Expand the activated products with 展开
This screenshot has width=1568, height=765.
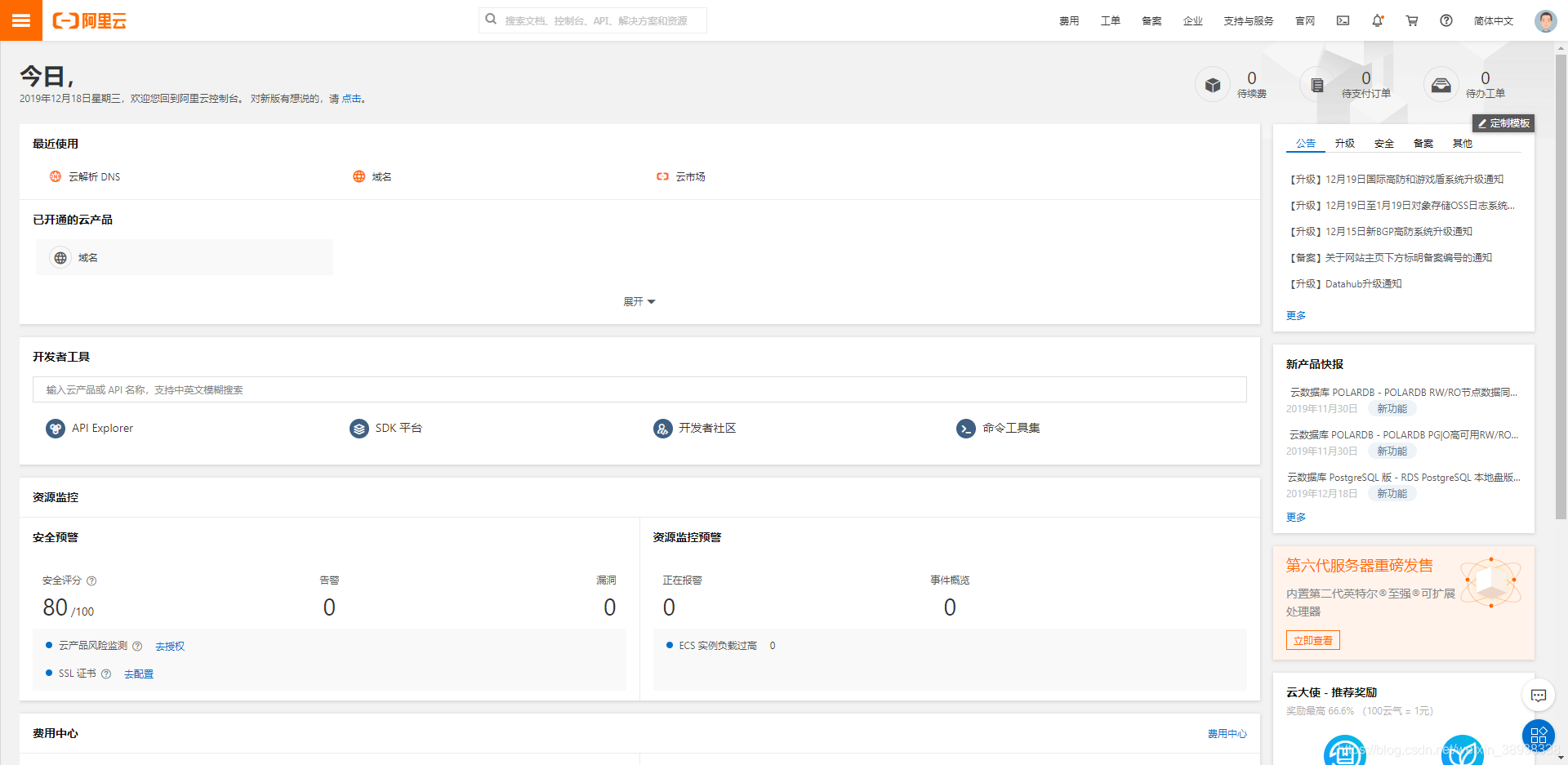[x=639, y=302]
